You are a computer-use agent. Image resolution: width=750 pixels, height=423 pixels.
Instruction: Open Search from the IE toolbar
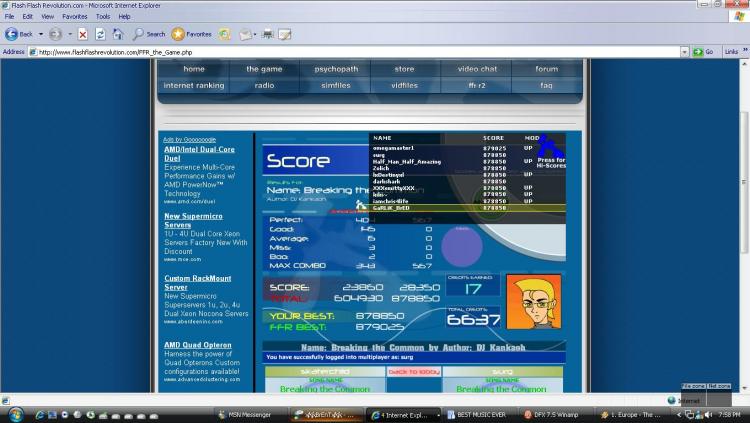[149, 34]
